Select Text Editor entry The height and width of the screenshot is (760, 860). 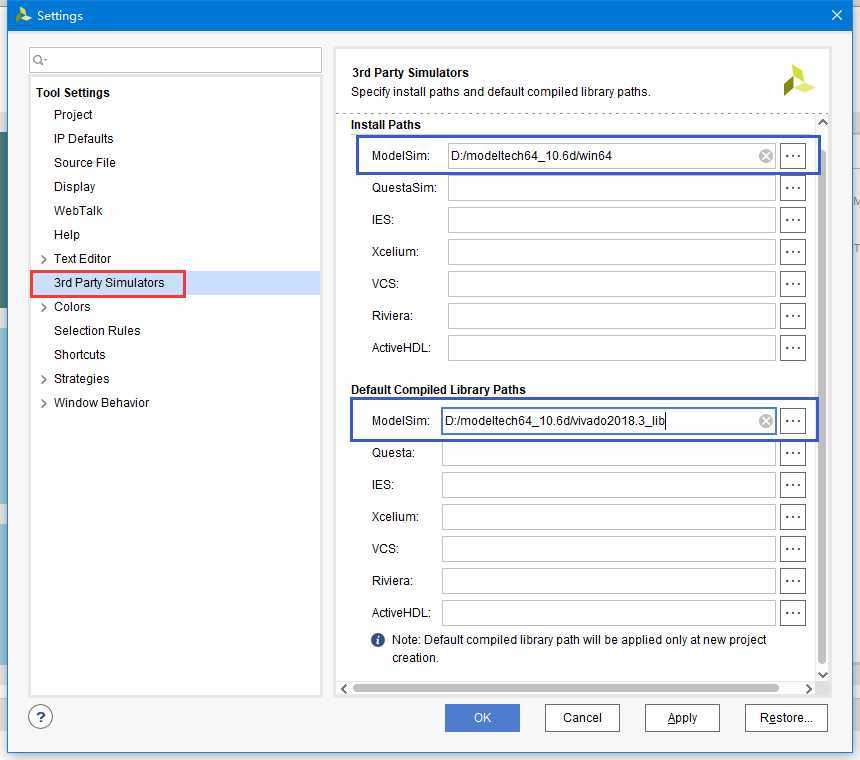tap(82, 259)
